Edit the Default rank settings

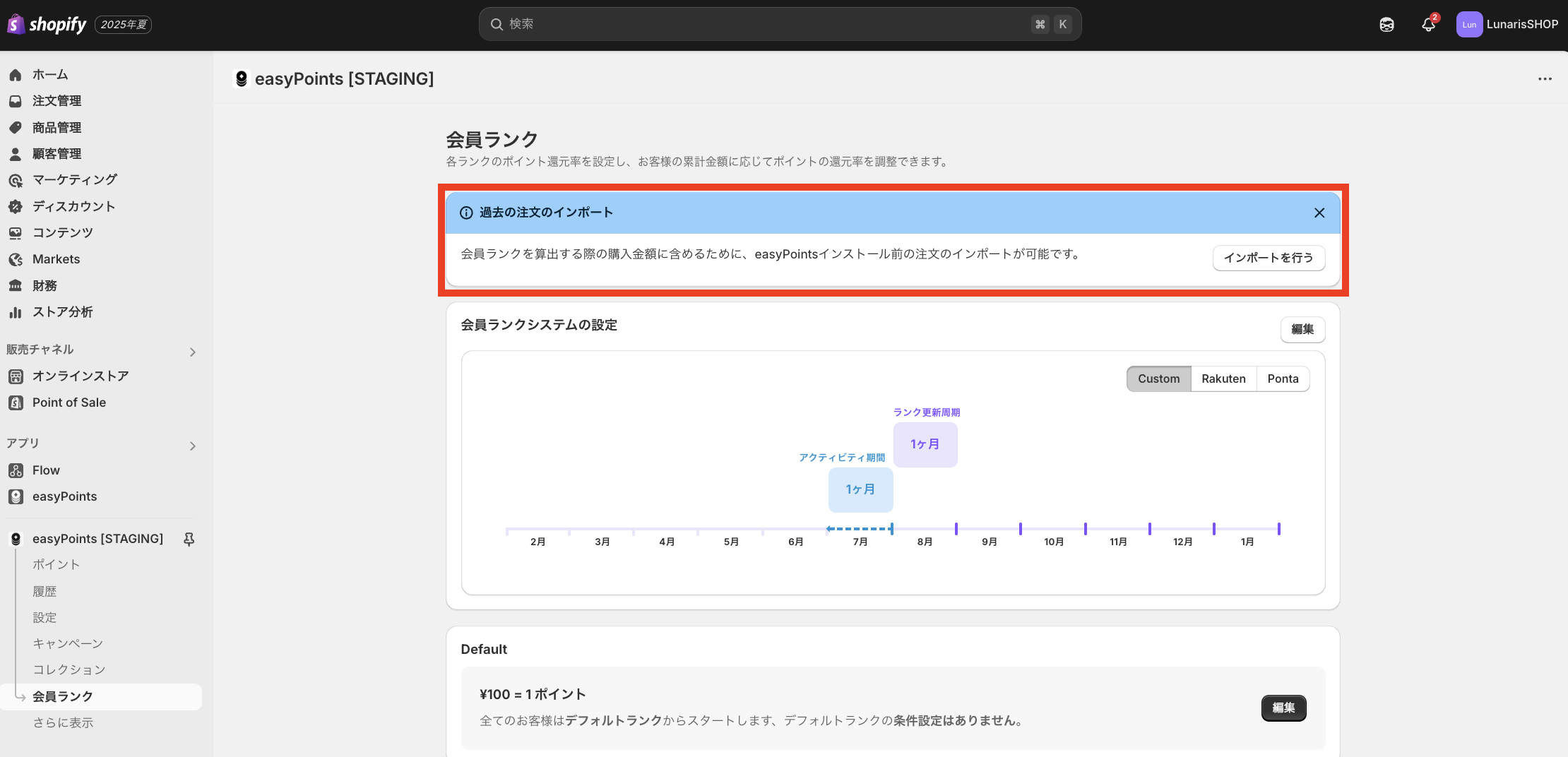click(1283, 708)
